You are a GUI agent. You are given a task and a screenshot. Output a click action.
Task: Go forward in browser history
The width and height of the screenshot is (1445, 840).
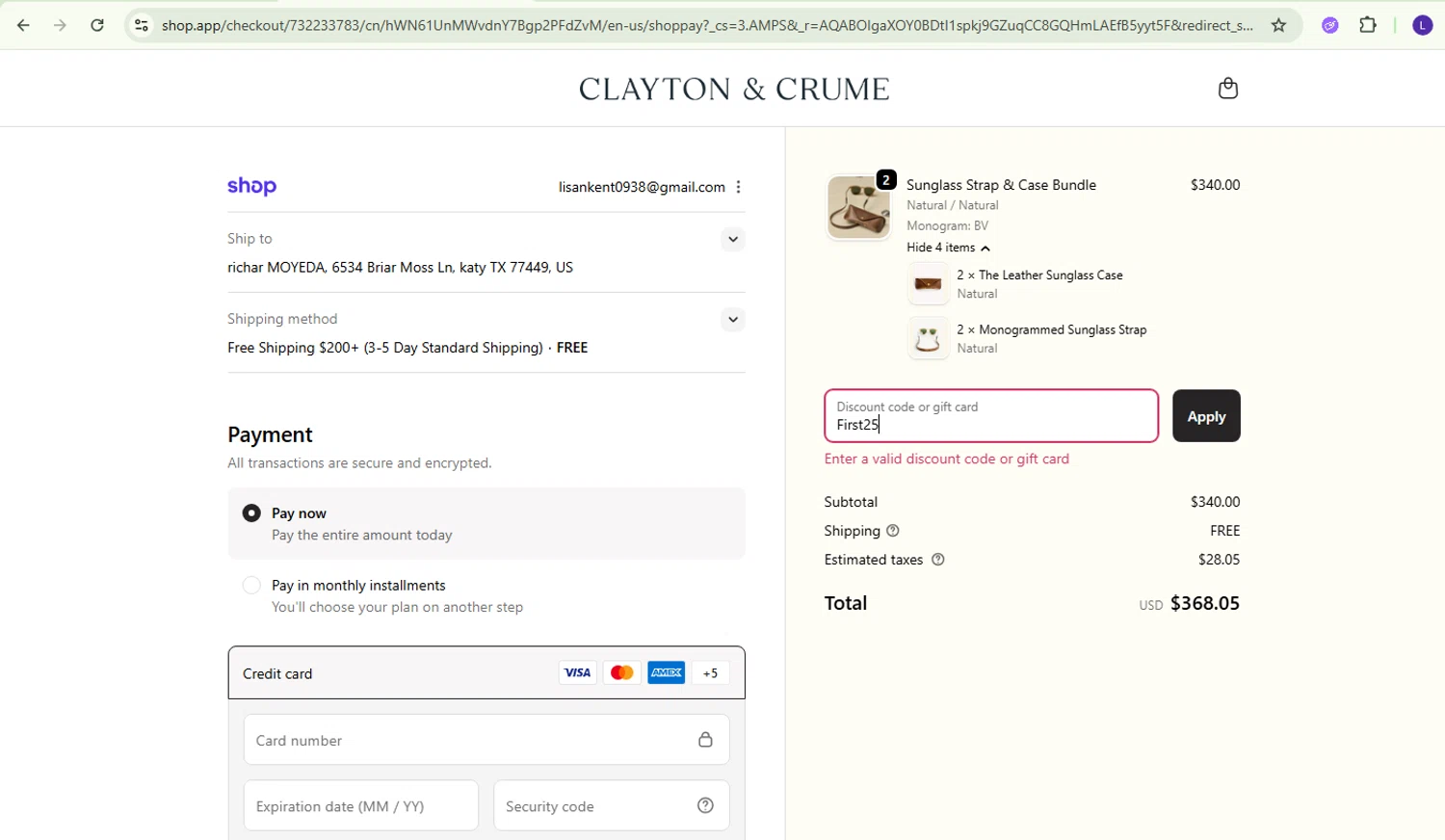tap(60, 26)
